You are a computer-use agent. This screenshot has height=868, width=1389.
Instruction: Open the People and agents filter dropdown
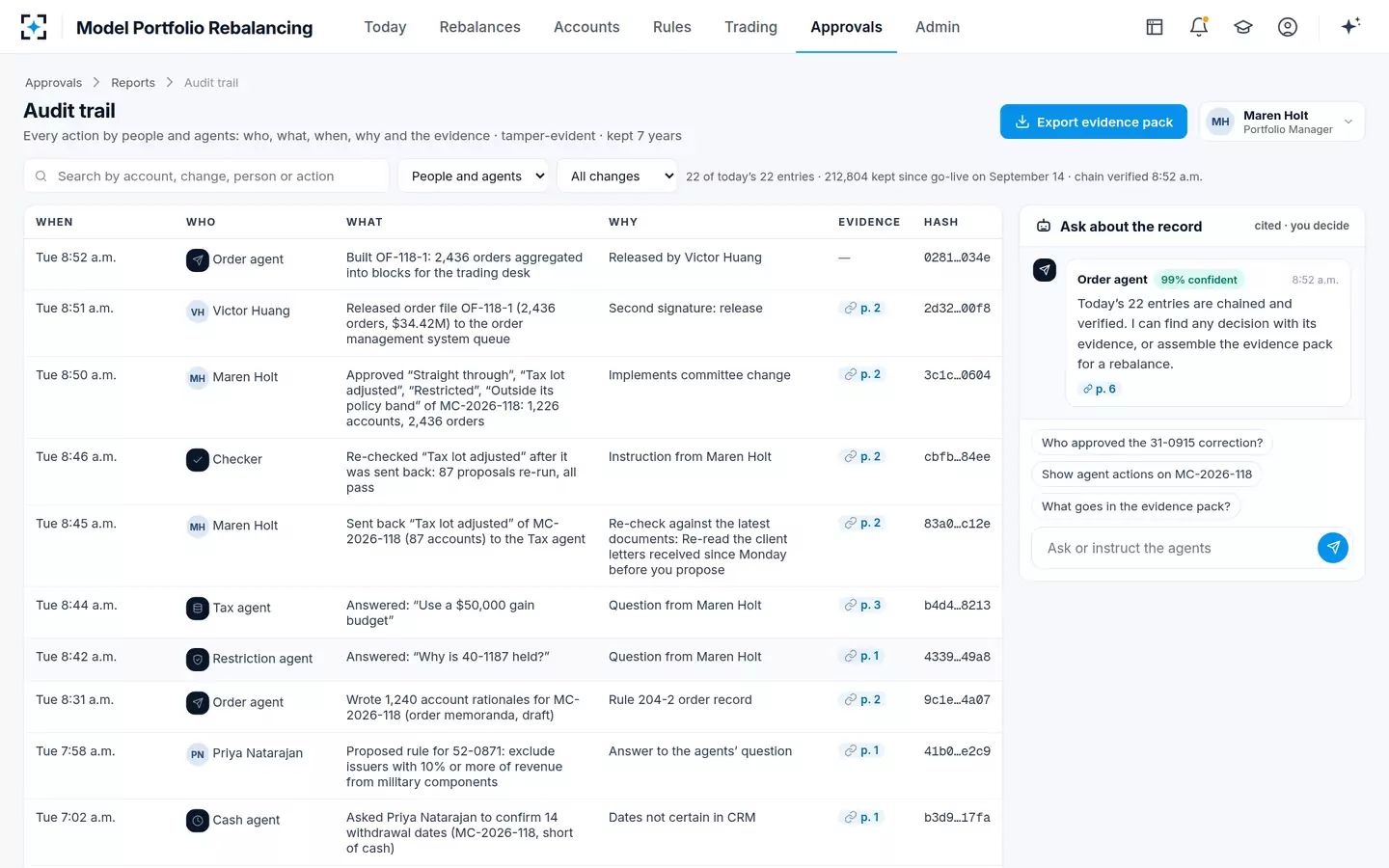[x=473, y=176]
